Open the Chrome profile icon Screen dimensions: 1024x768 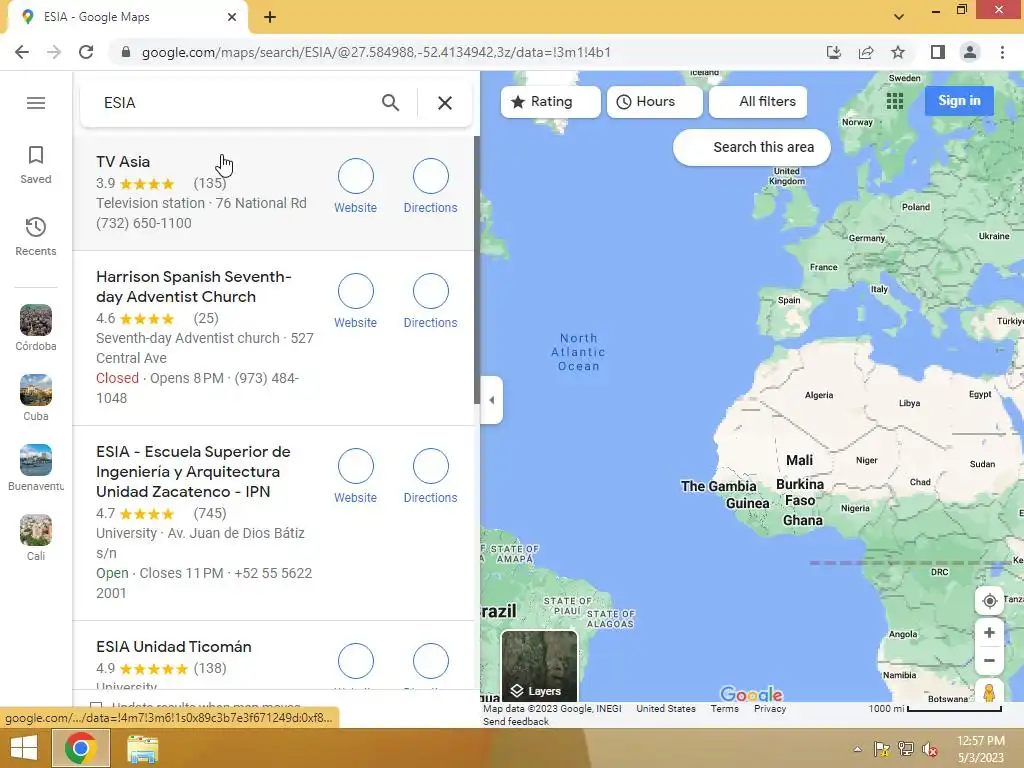(x=970, y=52)
